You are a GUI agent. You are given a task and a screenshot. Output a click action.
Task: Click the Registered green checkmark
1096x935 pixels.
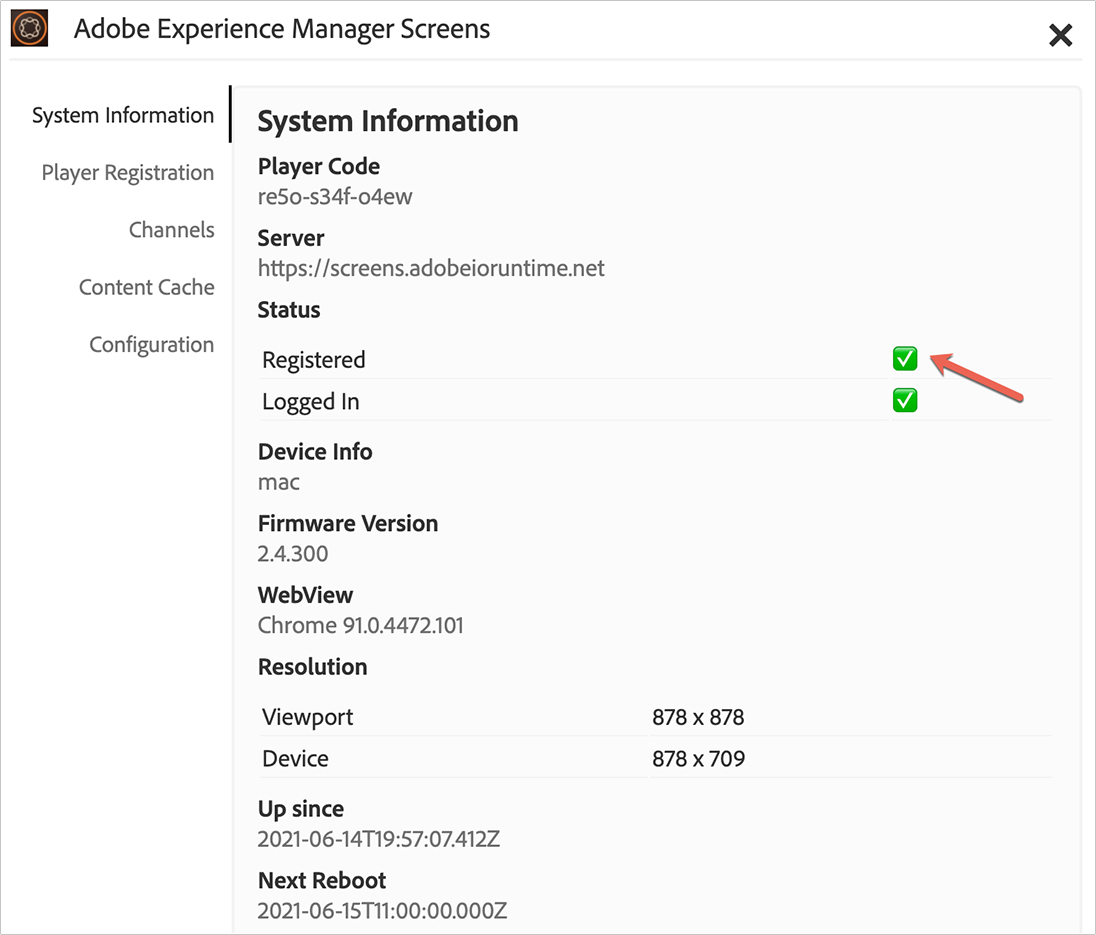(905, 359)
